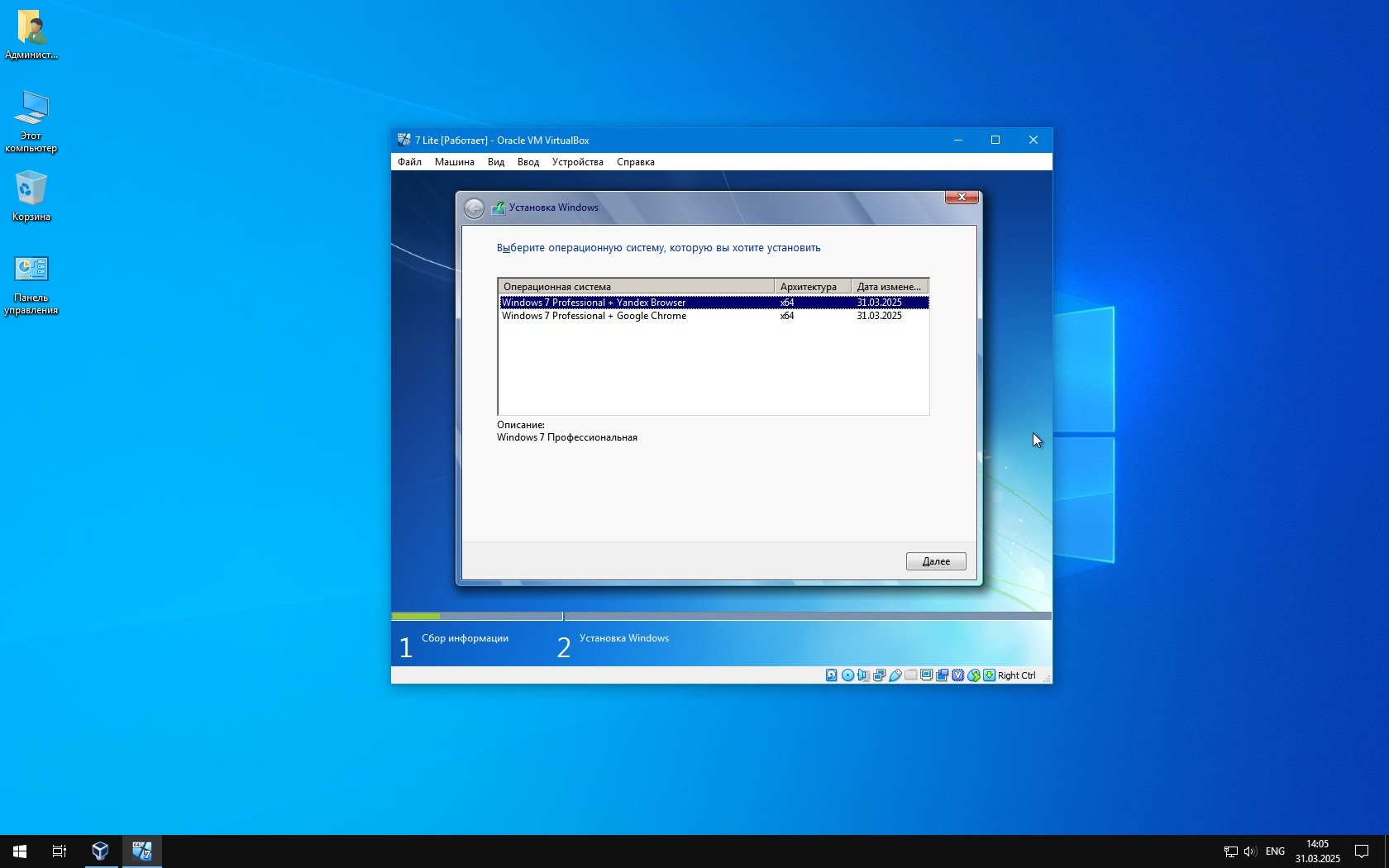Image resolution: width=1389 pixels, height=868 pixels.
Task: Click the hard disk activity status icon
Action: [x=832, y=675]
